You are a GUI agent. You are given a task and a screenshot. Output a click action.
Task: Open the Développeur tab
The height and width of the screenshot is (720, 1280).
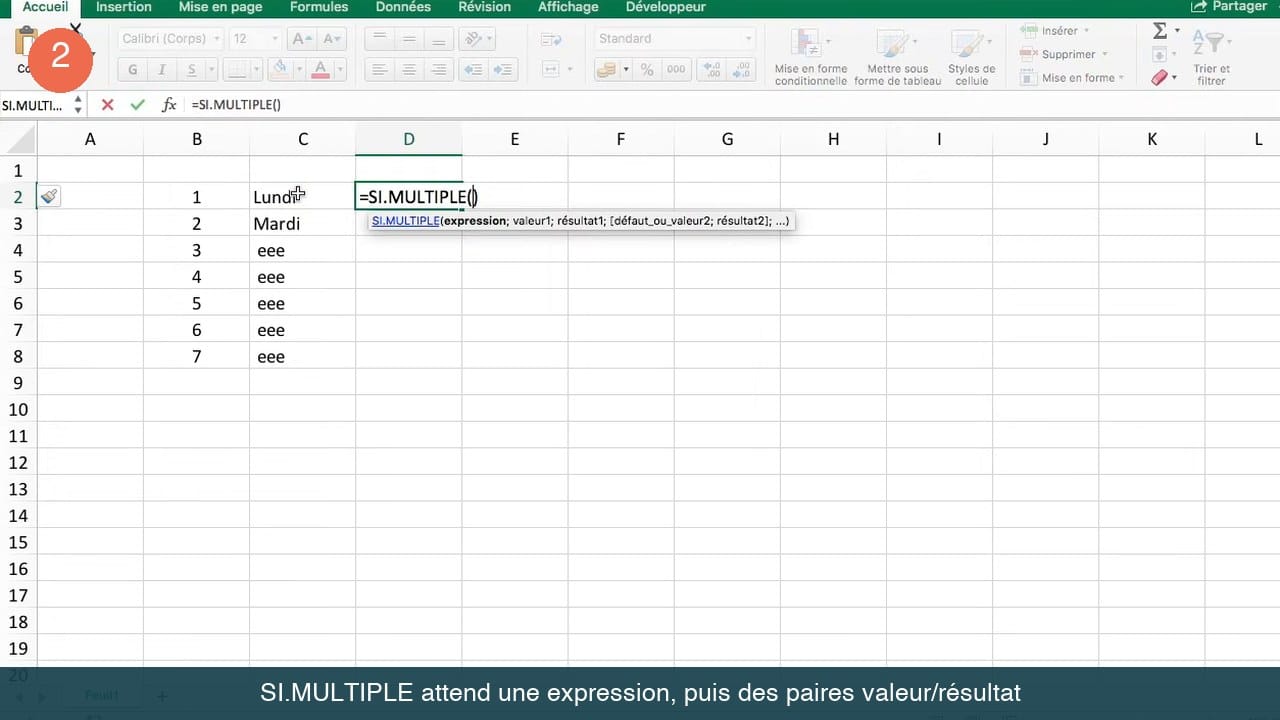point(665,7)
